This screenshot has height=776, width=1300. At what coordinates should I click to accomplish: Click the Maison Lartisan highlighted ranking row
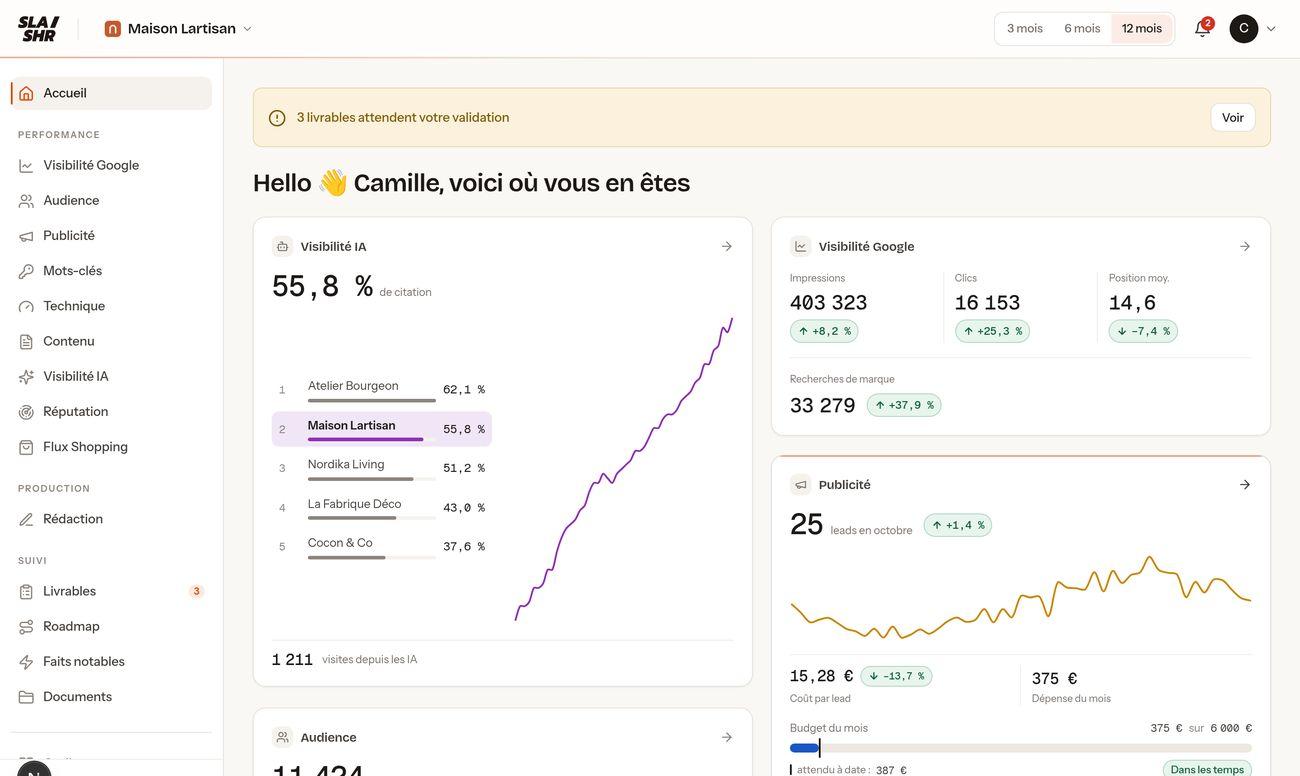[x=382, y=429]
